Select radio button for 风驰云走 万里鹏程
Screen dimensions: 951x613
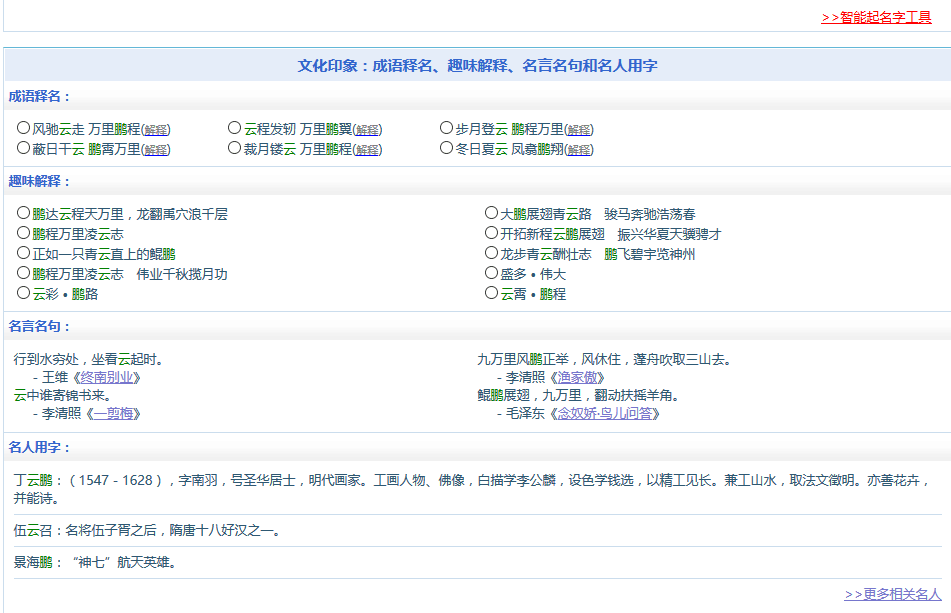(23, 128)
